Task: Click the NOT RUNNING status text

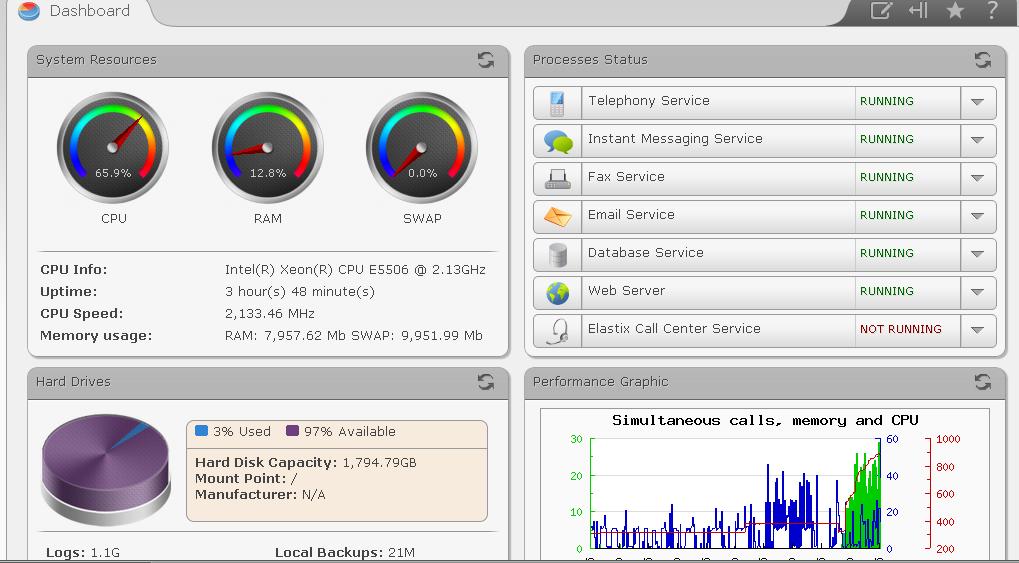Action: click(900, 329)
